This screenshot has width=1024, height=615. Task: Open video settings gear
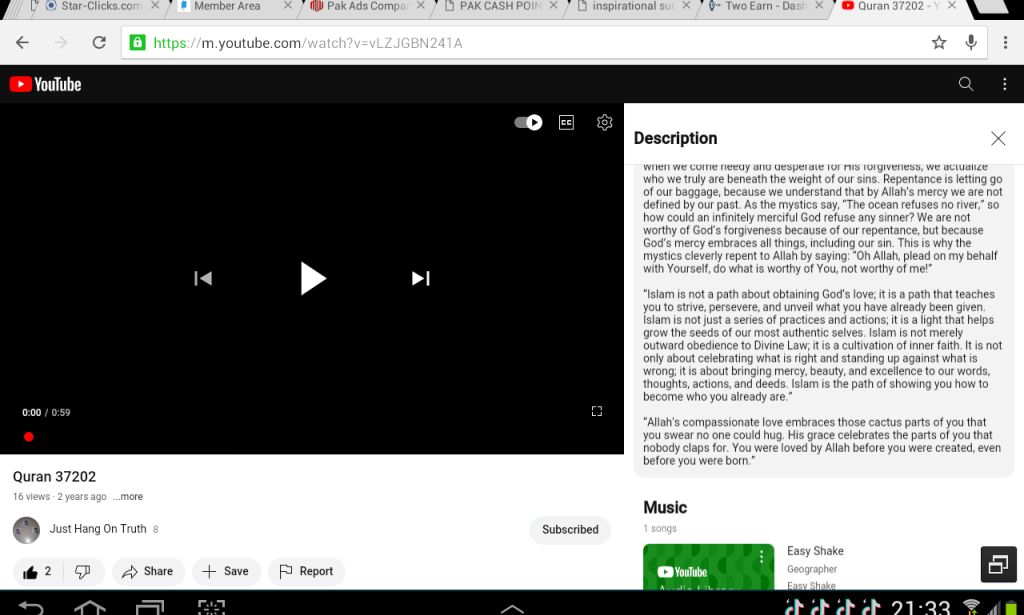click(604, 122)
